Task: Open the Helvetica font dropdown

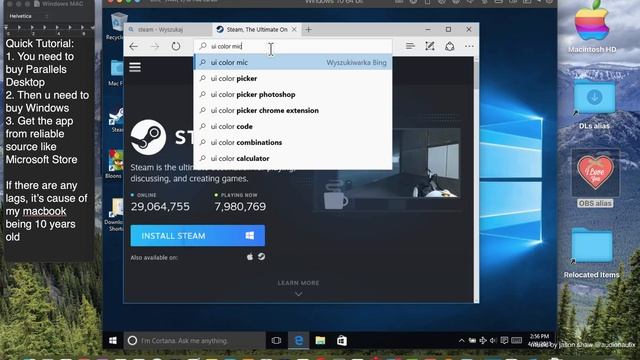Action: click(x=29, y=16)
